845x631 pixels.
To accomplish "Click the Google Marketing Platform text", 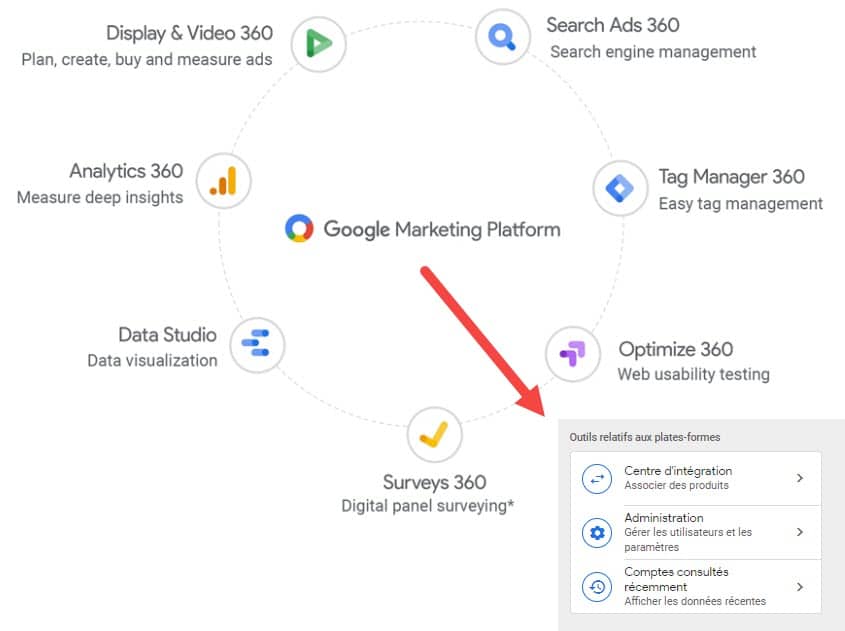I will tap(442, 230).
